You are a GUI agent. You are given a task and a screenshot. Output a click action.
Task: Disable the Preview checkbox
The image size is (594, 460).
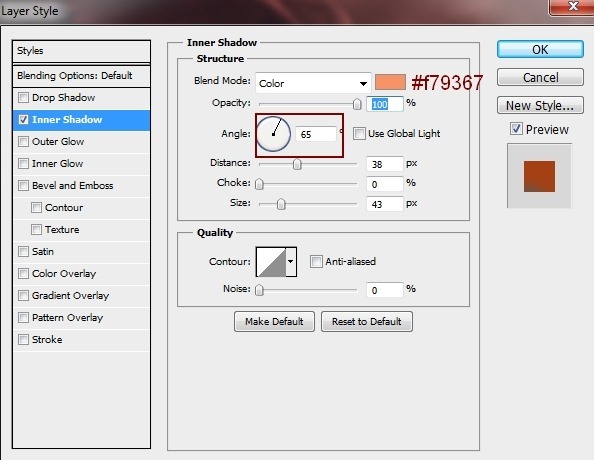(x=516, y=129)
